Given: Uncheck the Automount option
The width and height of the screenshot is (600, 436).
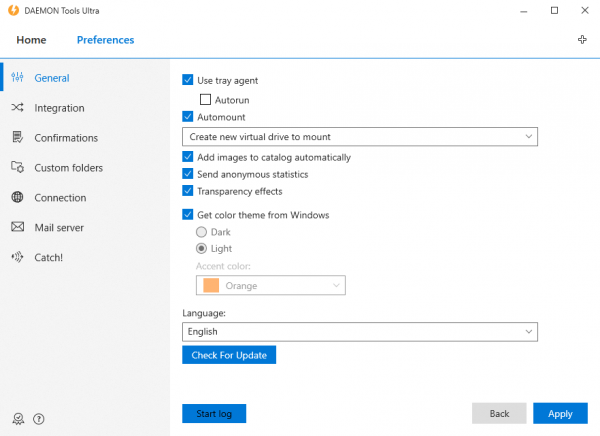Looking at the screenshot, I should coord(188,117).
